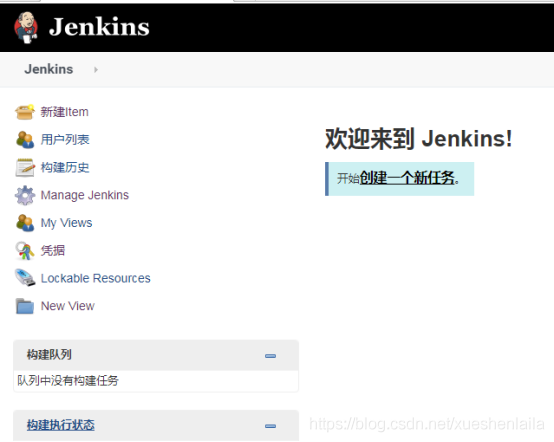The width and height of the screenshot is (554, 442).
Task: Open the 构建历史 link
Action: pos(65,167)
